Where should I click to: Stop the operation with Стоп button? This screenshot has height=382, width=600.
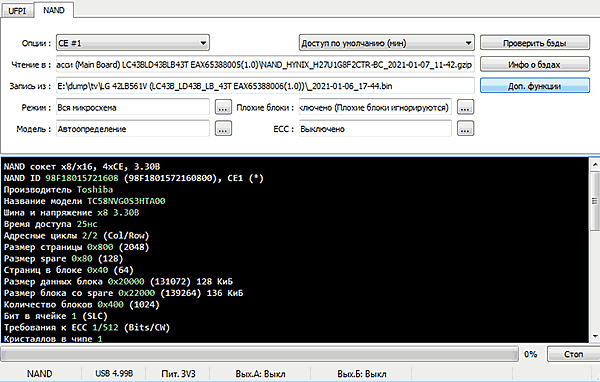click(x=573, y=354)
